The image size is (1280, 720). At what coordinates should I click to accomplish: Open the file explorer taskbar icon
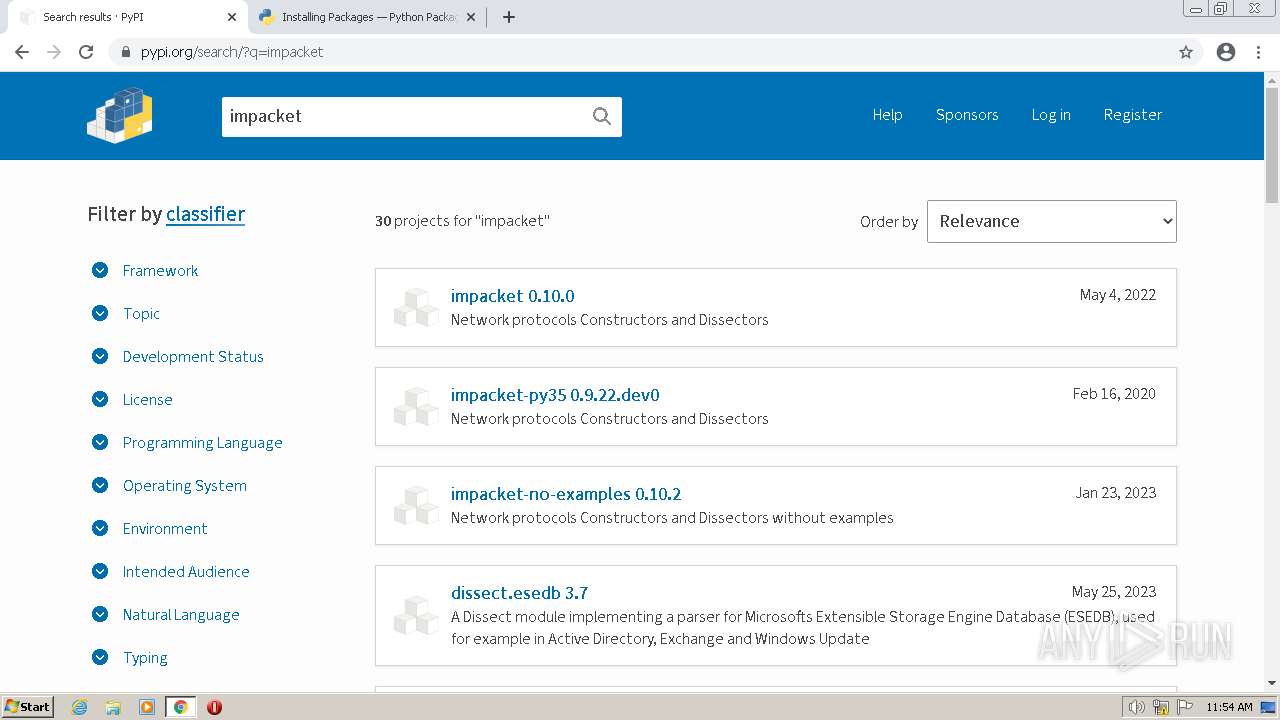pyautogui.click(x=113, y=707)
